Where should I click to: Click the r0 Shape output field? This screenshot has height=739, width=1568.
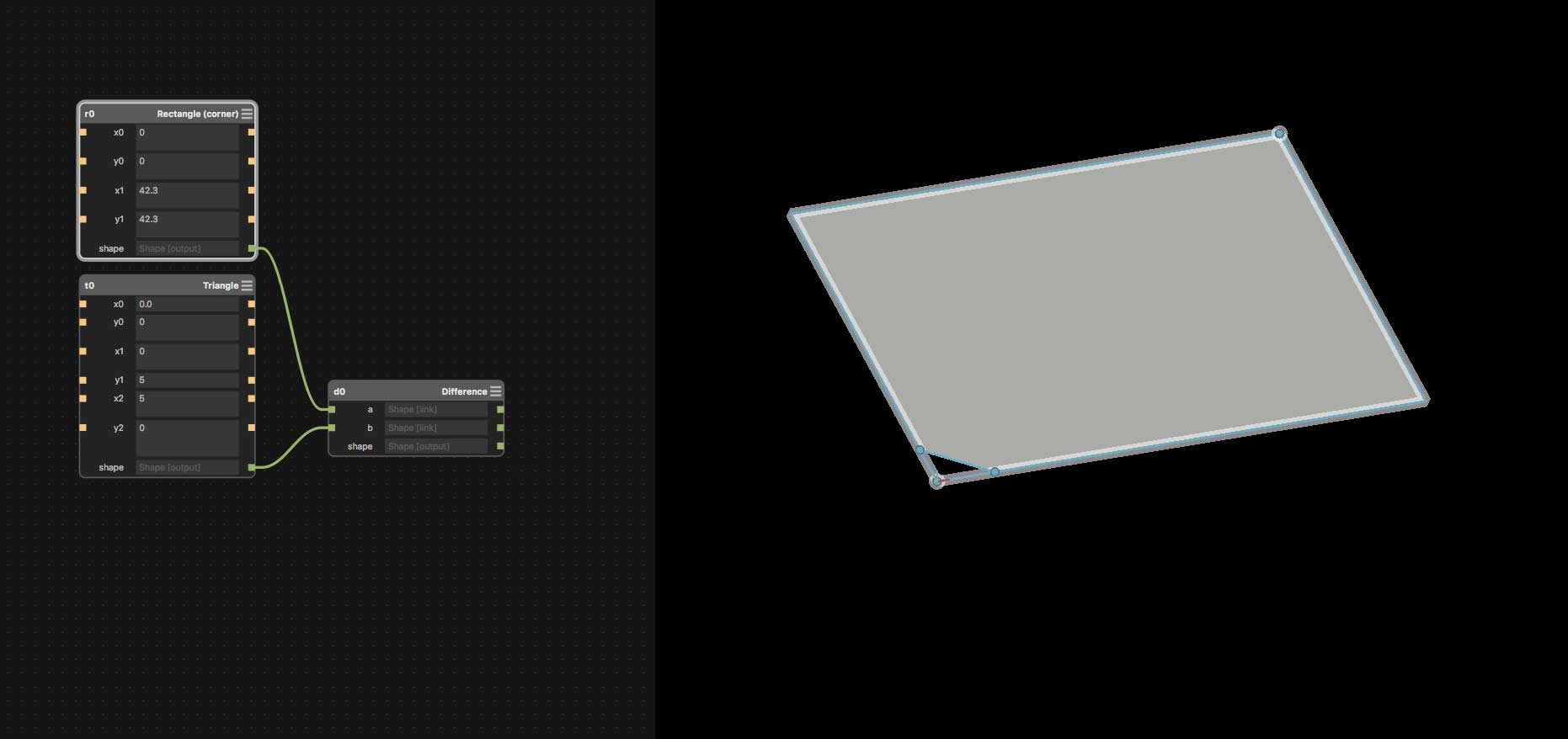[188, 248]
